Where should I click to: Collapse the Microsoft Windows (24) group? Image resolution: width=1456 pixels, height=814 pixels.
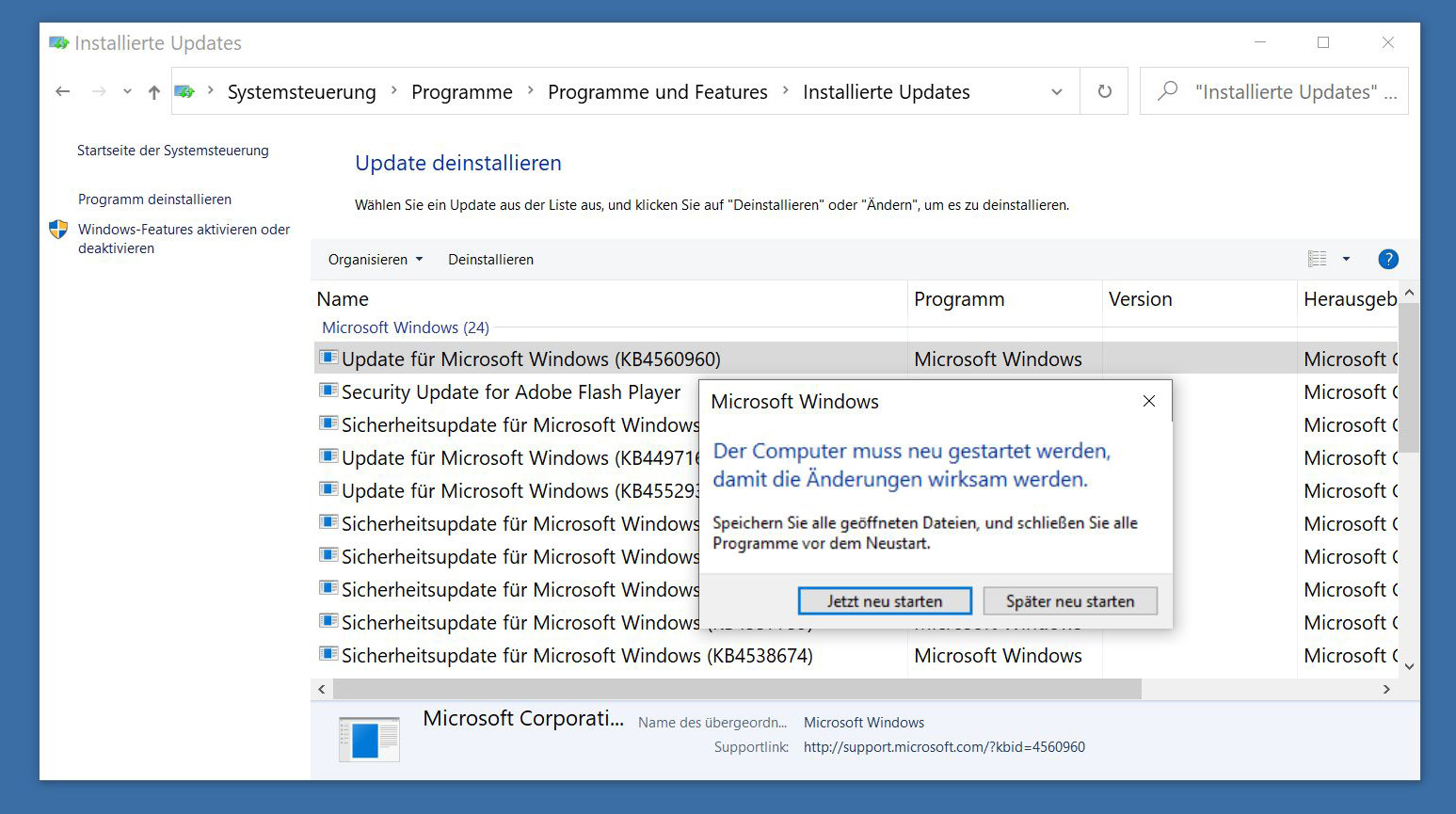point(405,327)
